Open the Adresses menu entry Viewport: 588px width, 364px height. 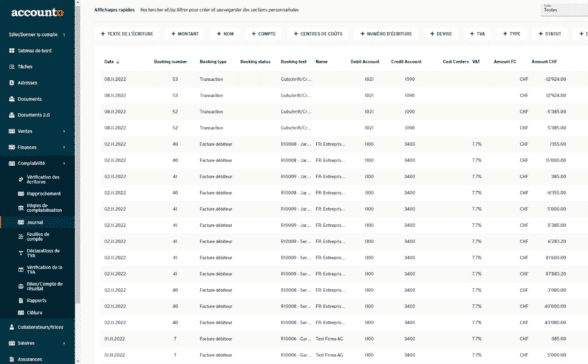coord(27,82)
